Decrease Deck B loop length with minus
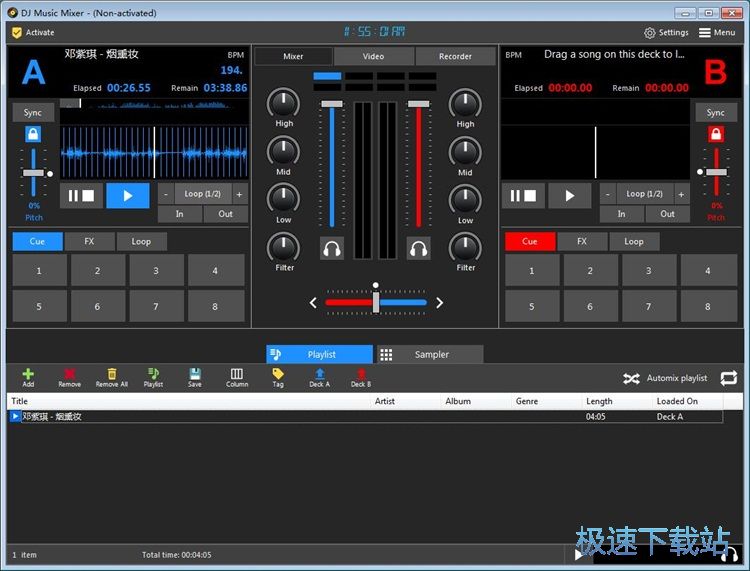 coord(608,194)
